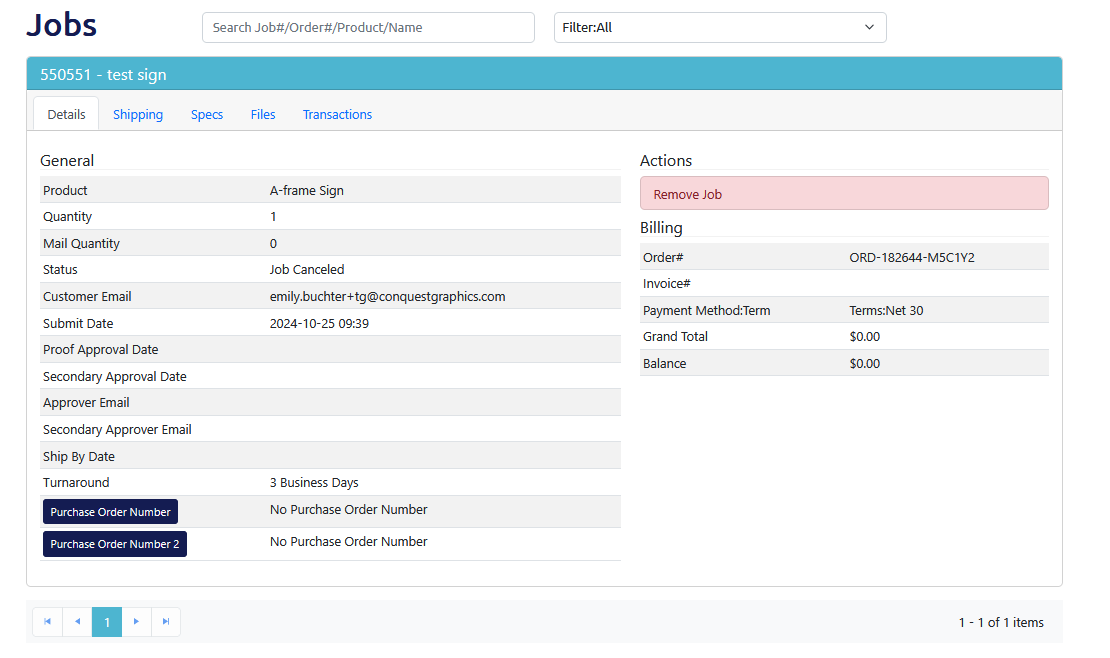Go to previous page of jobs
Viewport: 1110px width, 658px height.
coord(77,622)
